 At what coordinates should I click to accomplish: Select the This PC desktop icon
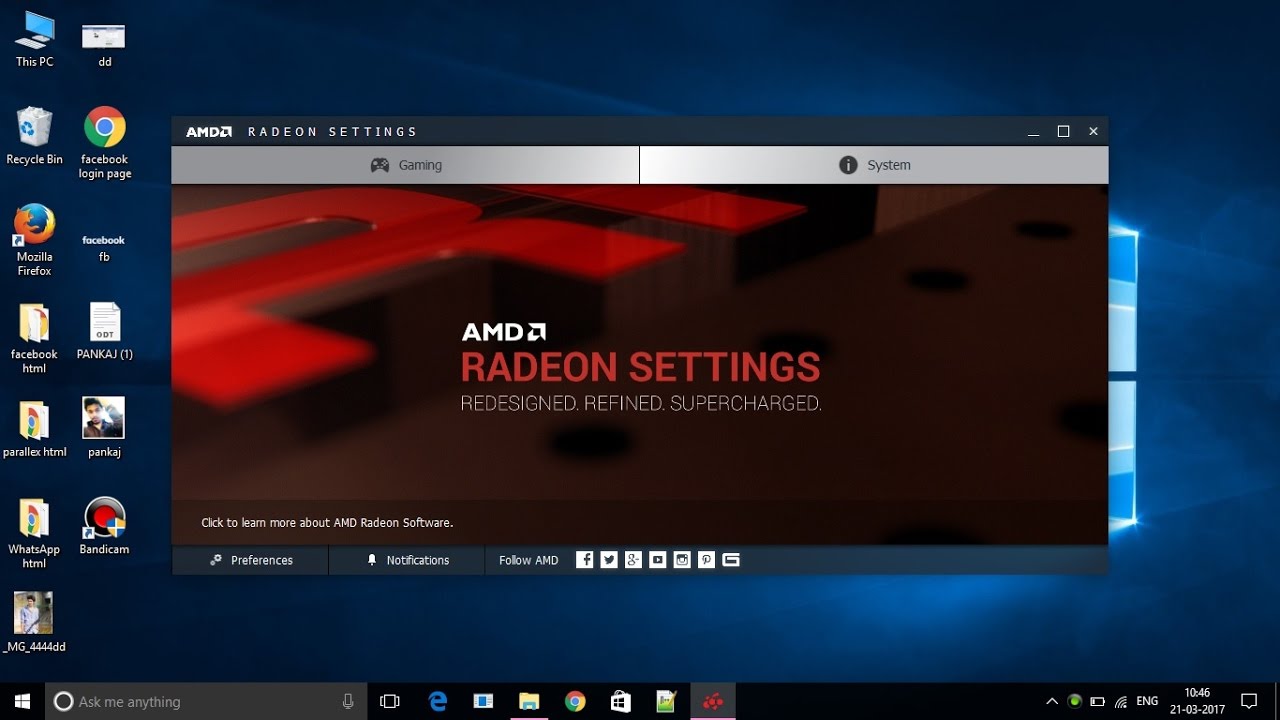tap(34, 40)
